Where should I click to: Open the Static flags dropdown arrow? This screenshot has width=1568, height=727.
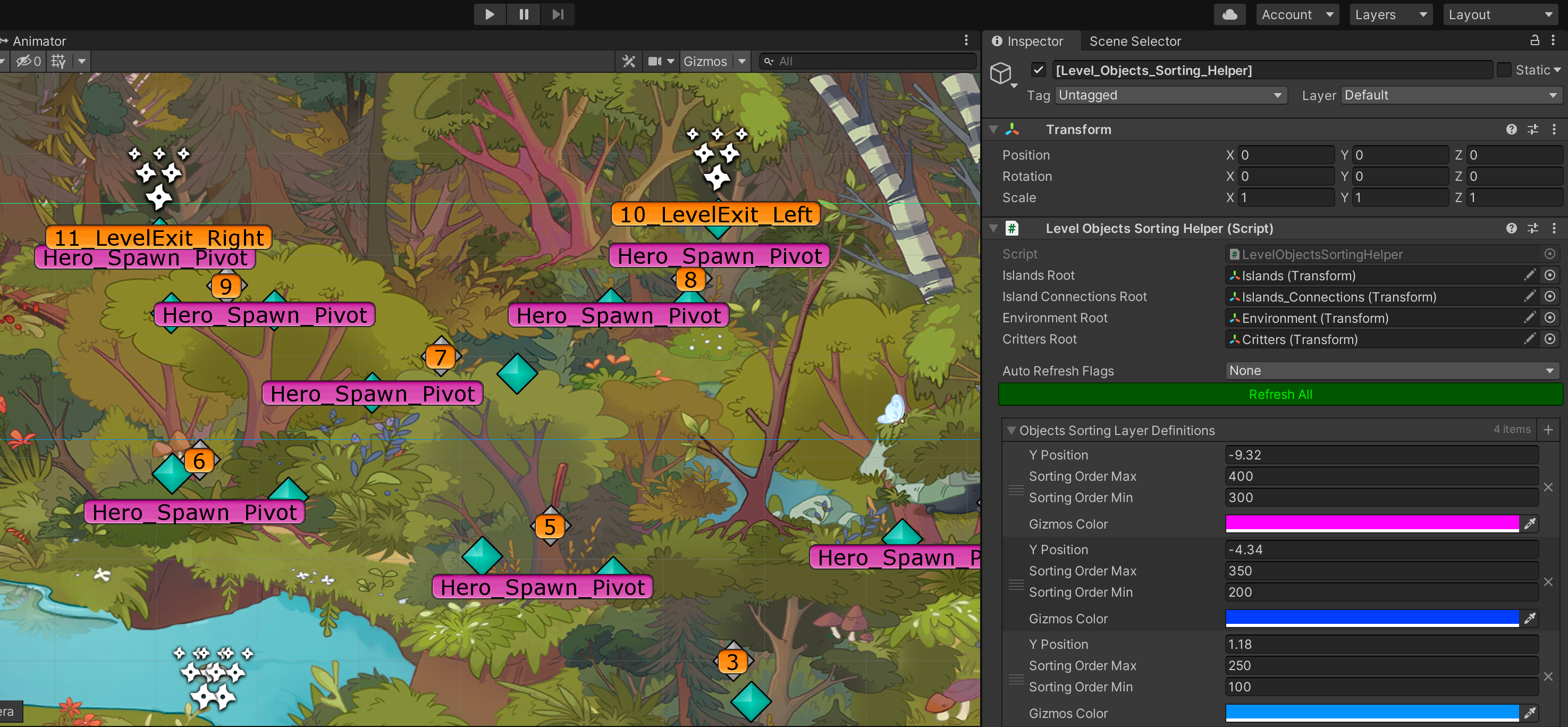coord(1557,70)
